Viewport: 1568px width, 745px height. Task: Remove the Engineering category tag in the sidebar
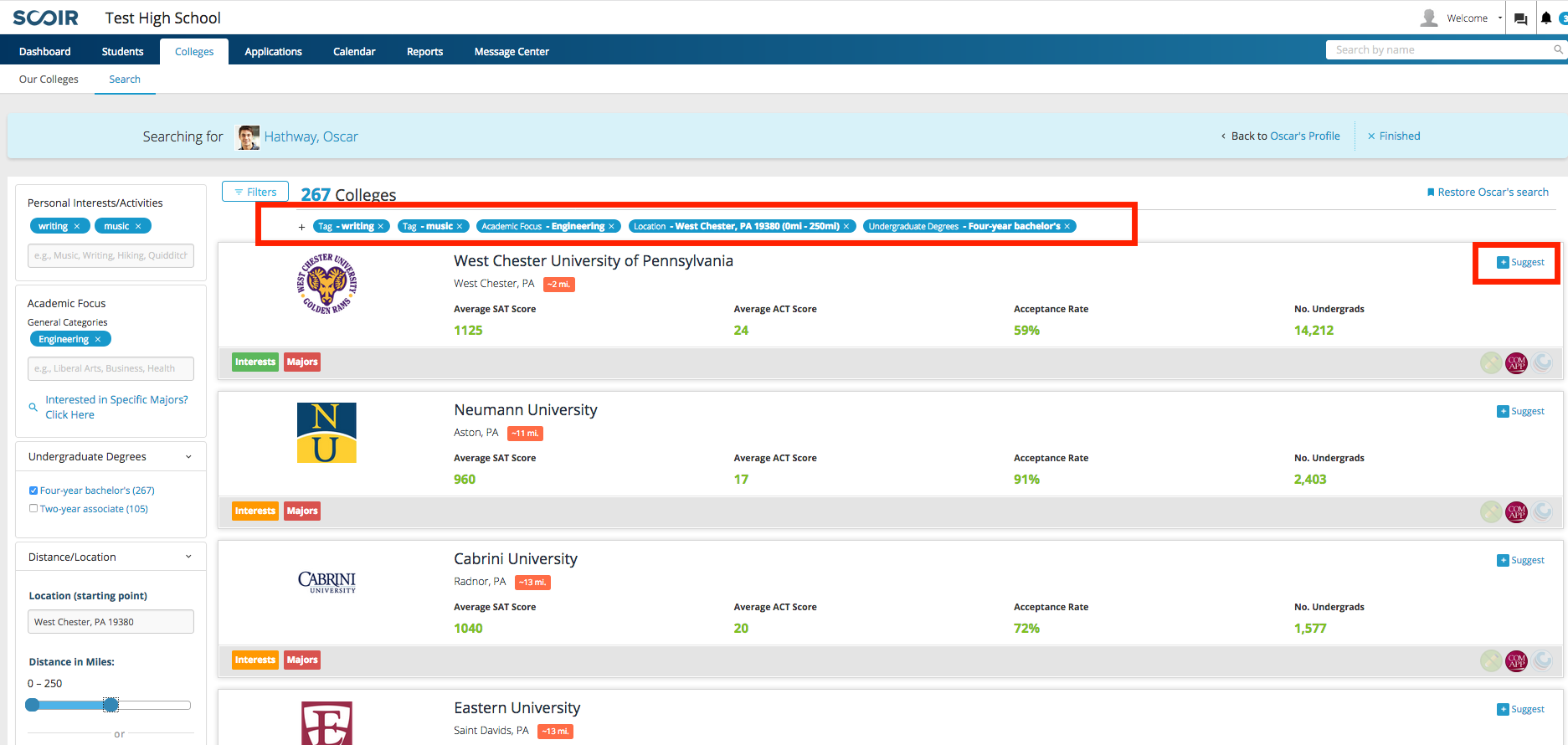coord(98,339)
